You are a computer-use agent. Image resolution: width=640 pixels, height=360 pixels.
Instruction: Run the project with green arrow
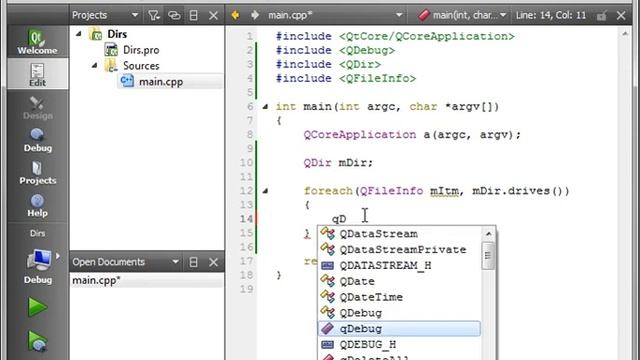click(37, 307)
